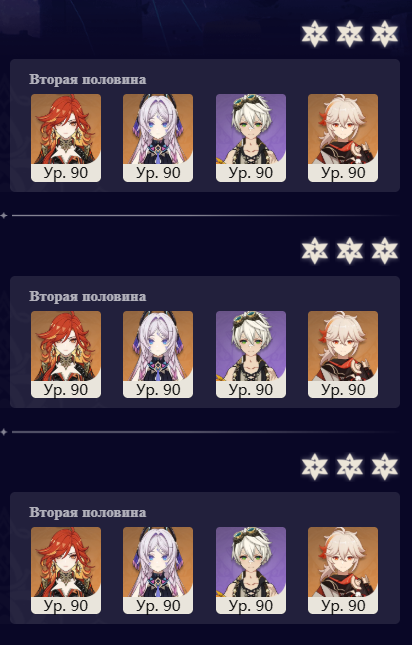Click Bennett's purple card in the top team
412x645 pixels.
click(251, 138)
